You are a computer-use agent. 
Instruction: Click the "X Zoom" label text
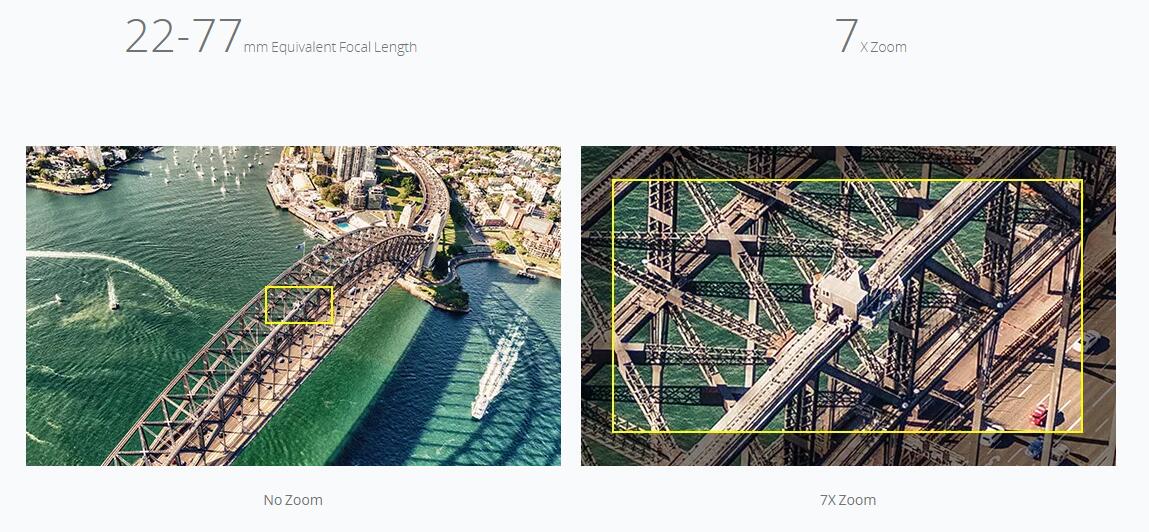pos(884,47)
